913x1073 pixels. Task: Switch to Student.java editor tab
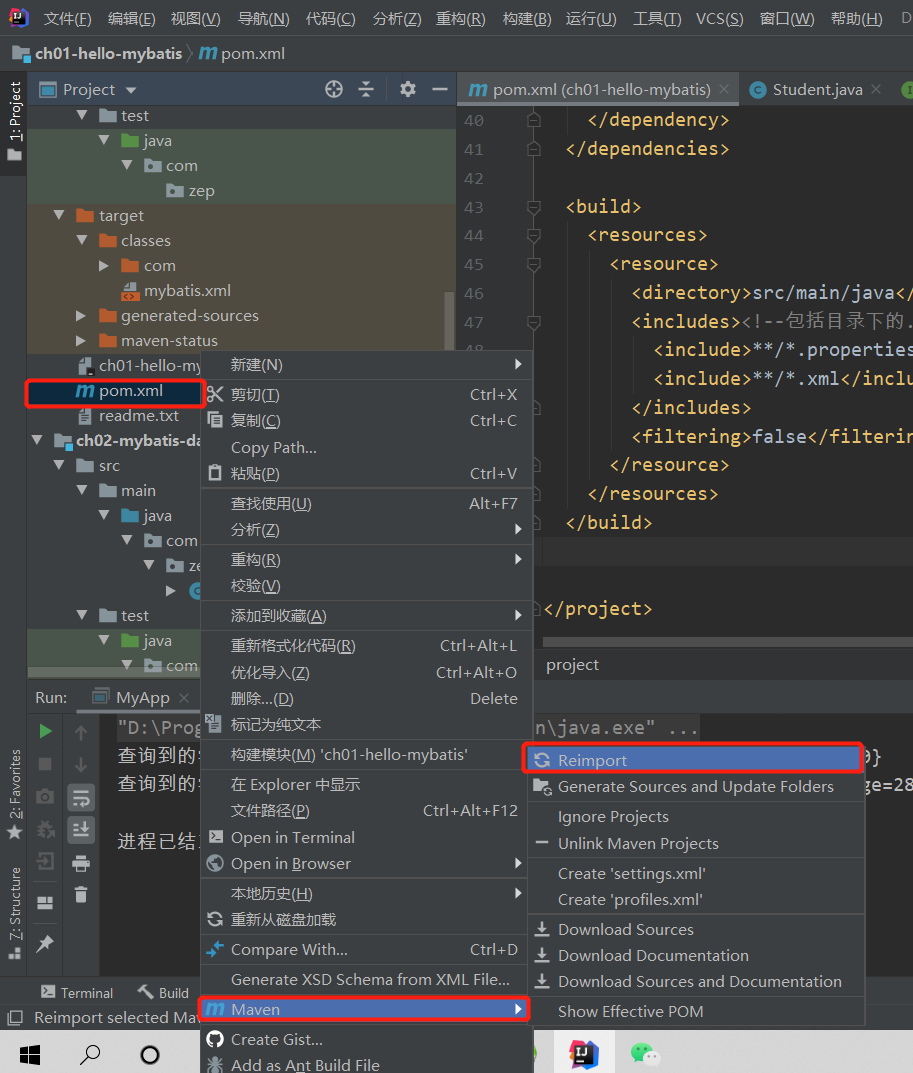[816, 90]
